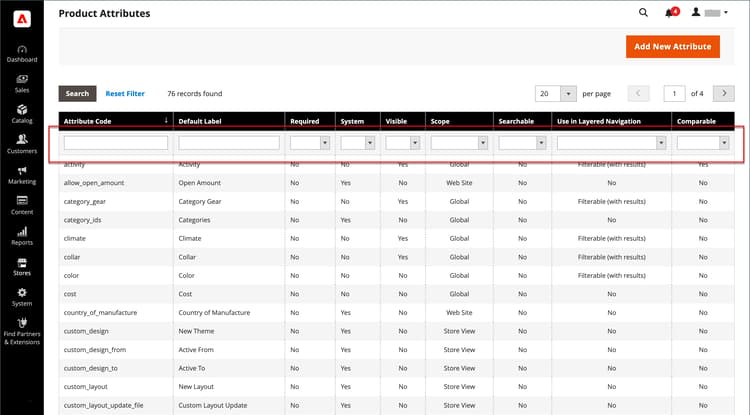Click the Default Label filter field
The image size is (750, 415).
[229, 142]
